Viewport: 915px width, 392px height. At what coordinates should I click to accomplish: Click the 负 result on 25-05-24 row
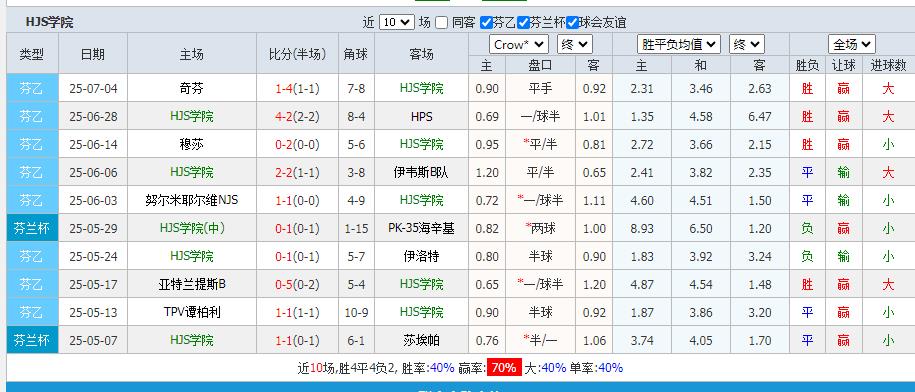pos(807,257)
